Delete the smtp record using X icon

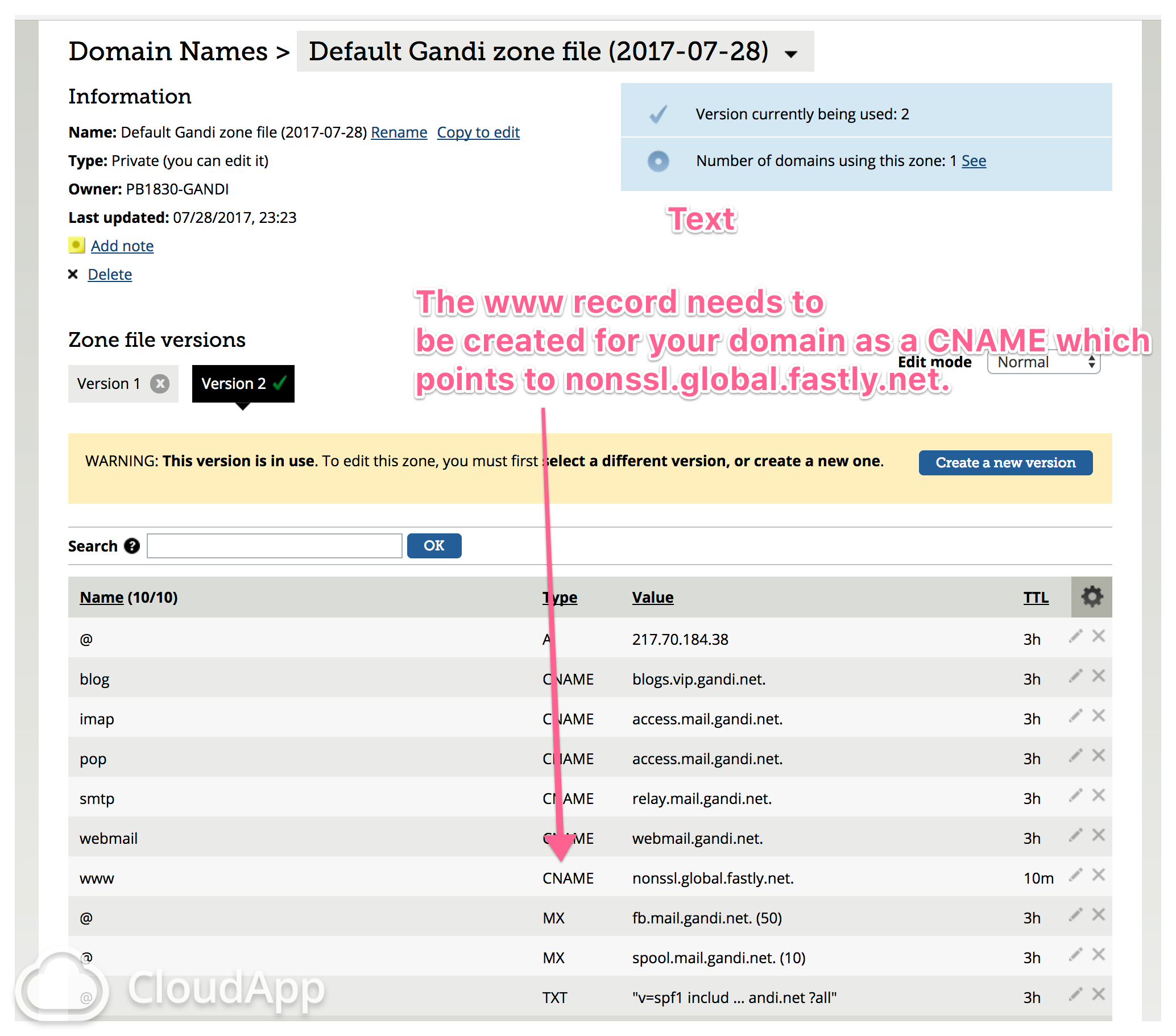pos(1098,795)
